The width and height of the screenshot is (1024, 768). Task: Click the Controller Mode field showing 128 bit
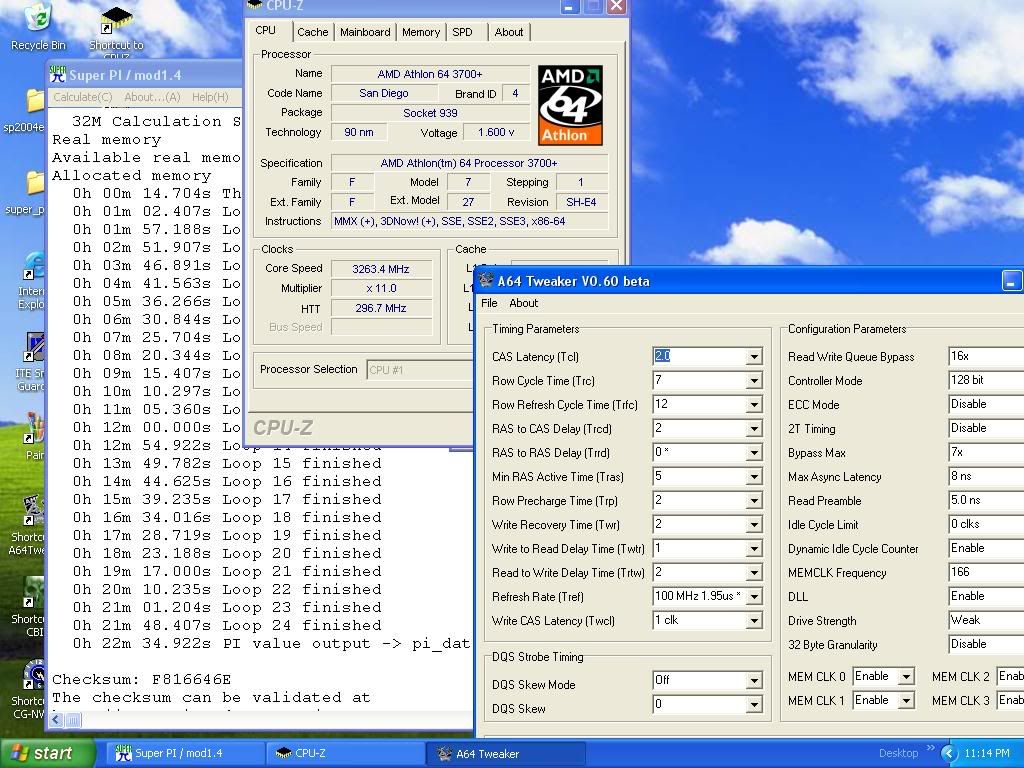point(985,380)
